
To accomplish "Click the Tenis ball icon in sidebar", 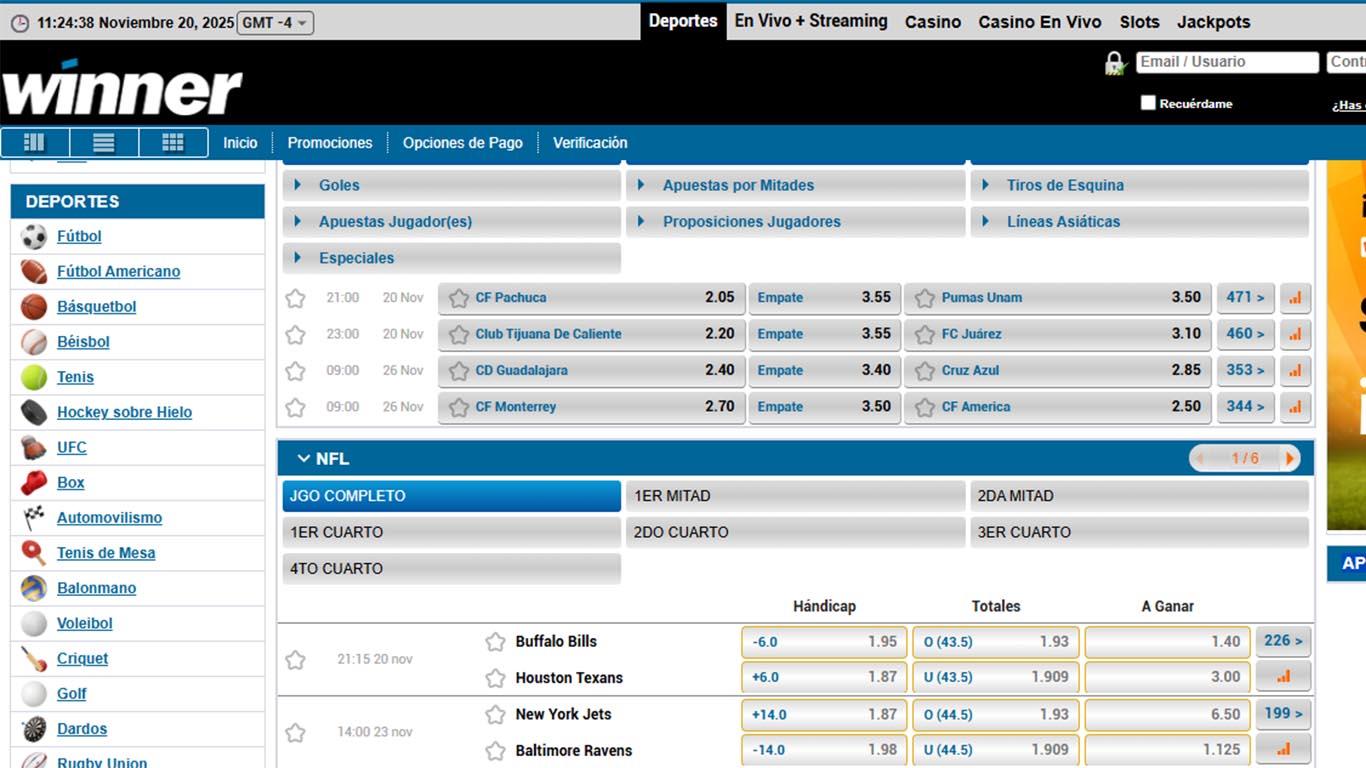I will coord(34,377).
